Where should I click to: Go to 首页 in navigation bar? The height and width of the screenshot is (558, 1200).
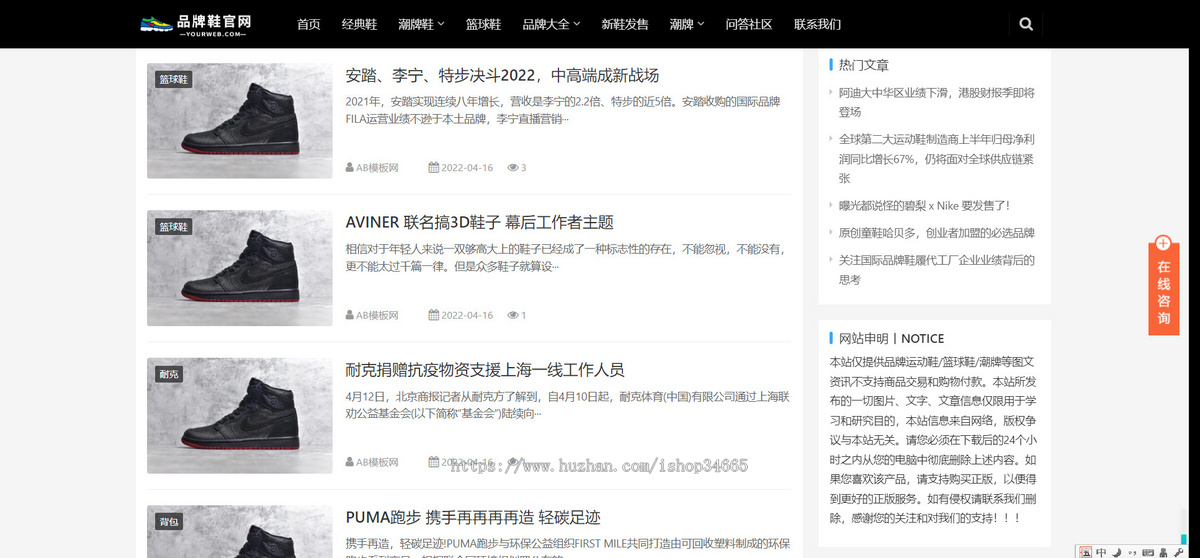309,24
